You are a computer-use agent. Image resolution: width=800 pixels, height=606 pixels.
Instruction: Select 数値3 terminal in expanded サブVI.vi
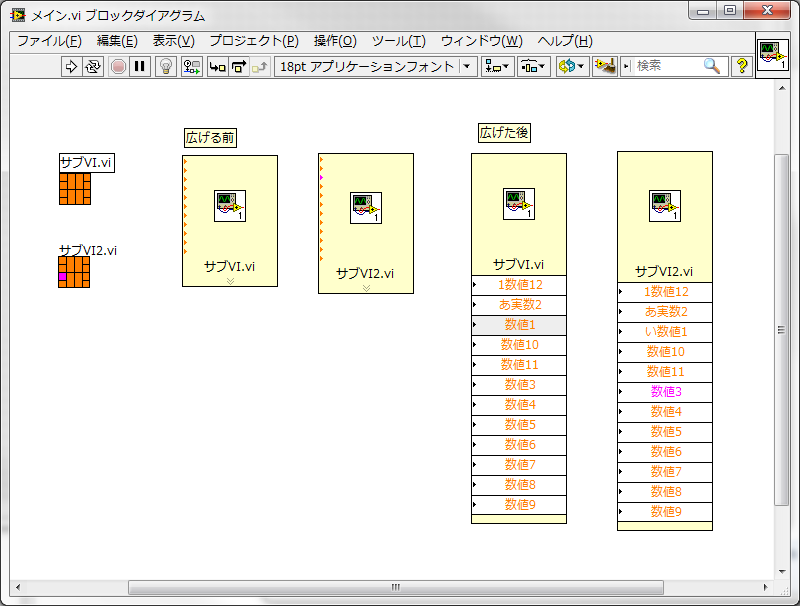click(x=519, y=385)
